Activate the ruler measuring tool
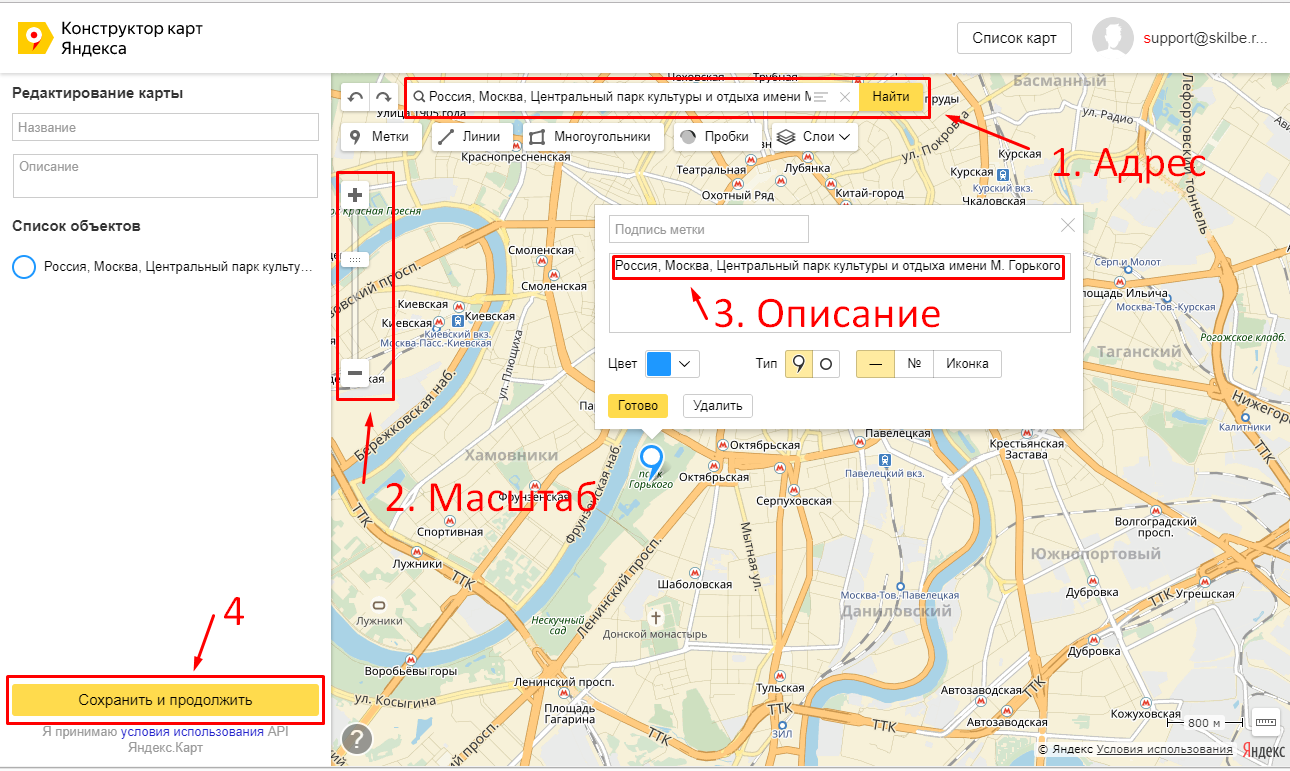The width and height of the screenshot is (1290, 771). point(1266,722)
